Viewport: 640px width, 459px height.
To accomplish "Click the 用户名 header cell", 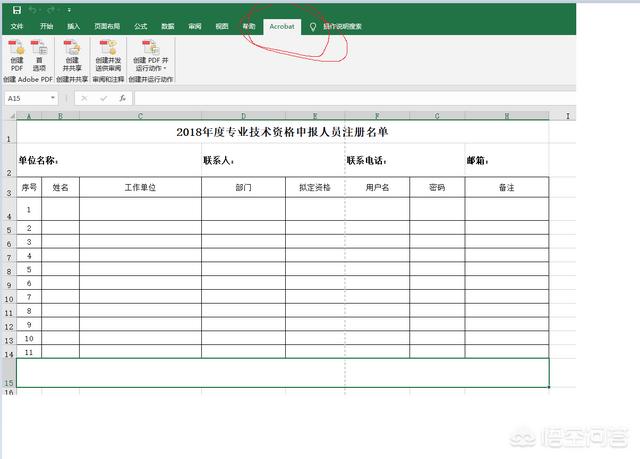I will [377, 187].
